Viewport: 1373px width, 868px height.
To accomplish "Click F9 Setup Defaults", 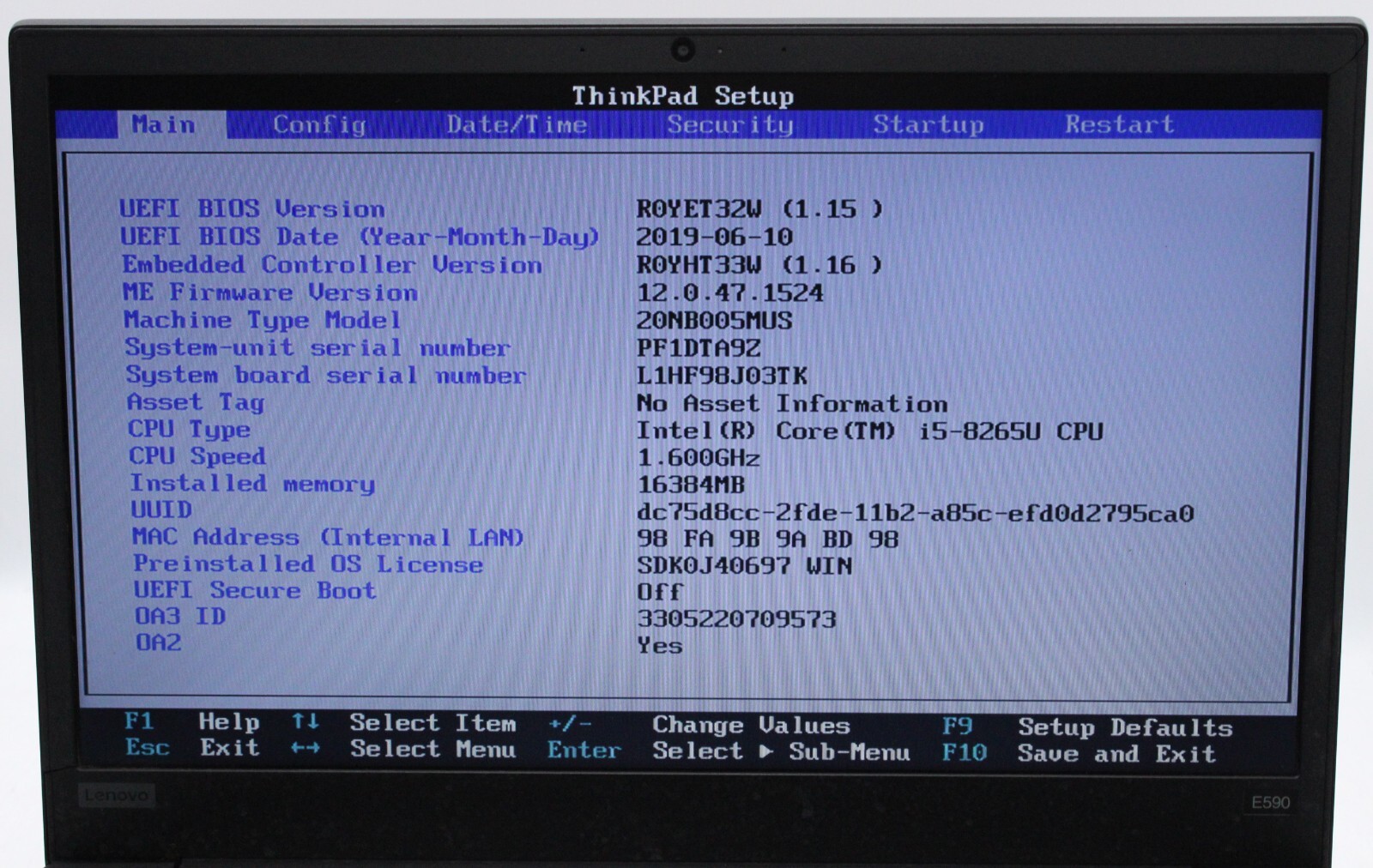I will (1087, 727).
